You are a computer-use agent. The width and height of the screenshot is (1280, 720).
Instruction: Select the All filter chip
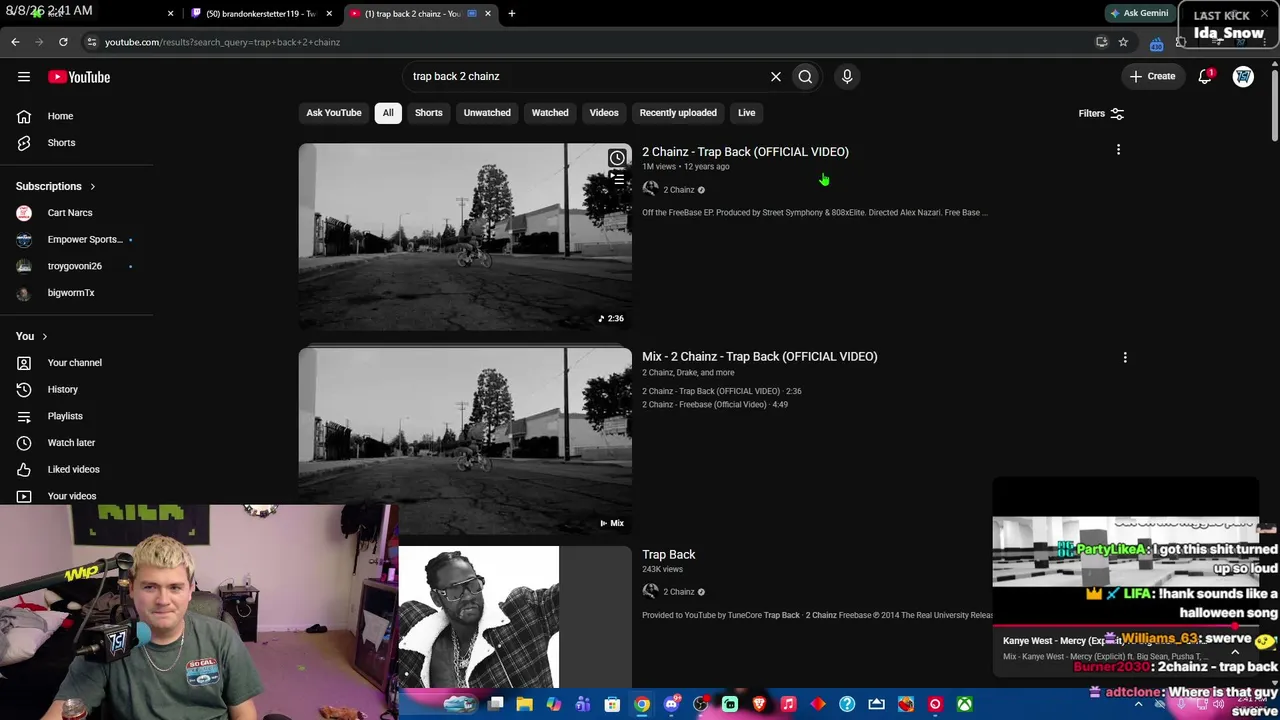[388, 113]
